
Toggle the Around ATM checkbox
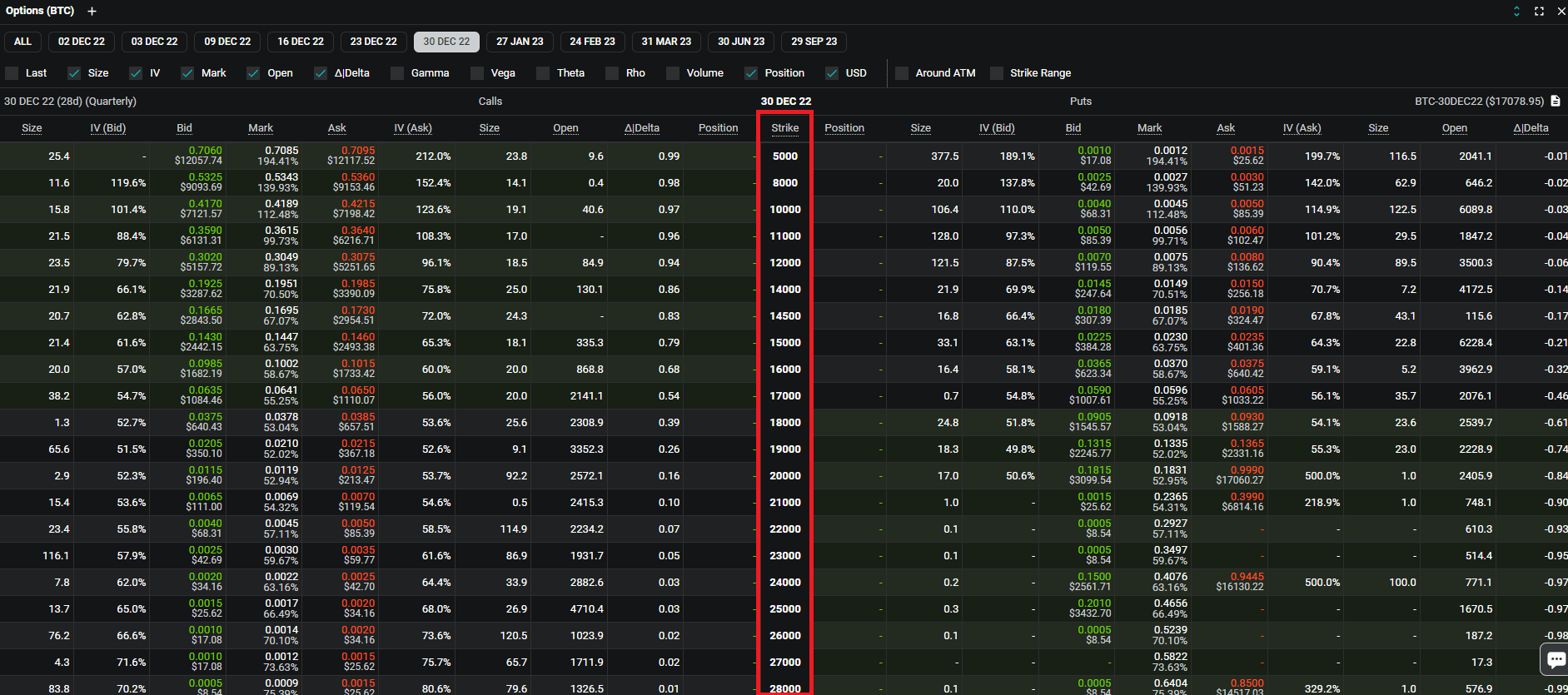(902, 73)
